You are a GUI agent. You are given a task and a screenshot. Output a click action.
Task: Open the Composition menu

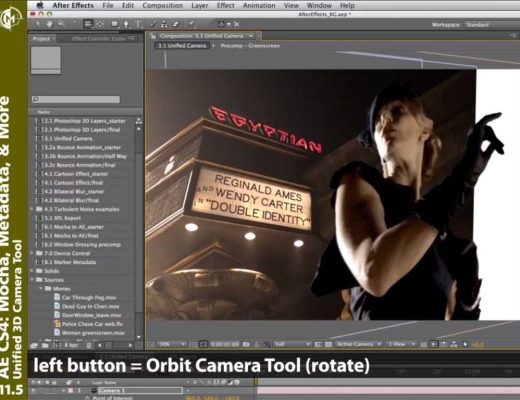163,5
